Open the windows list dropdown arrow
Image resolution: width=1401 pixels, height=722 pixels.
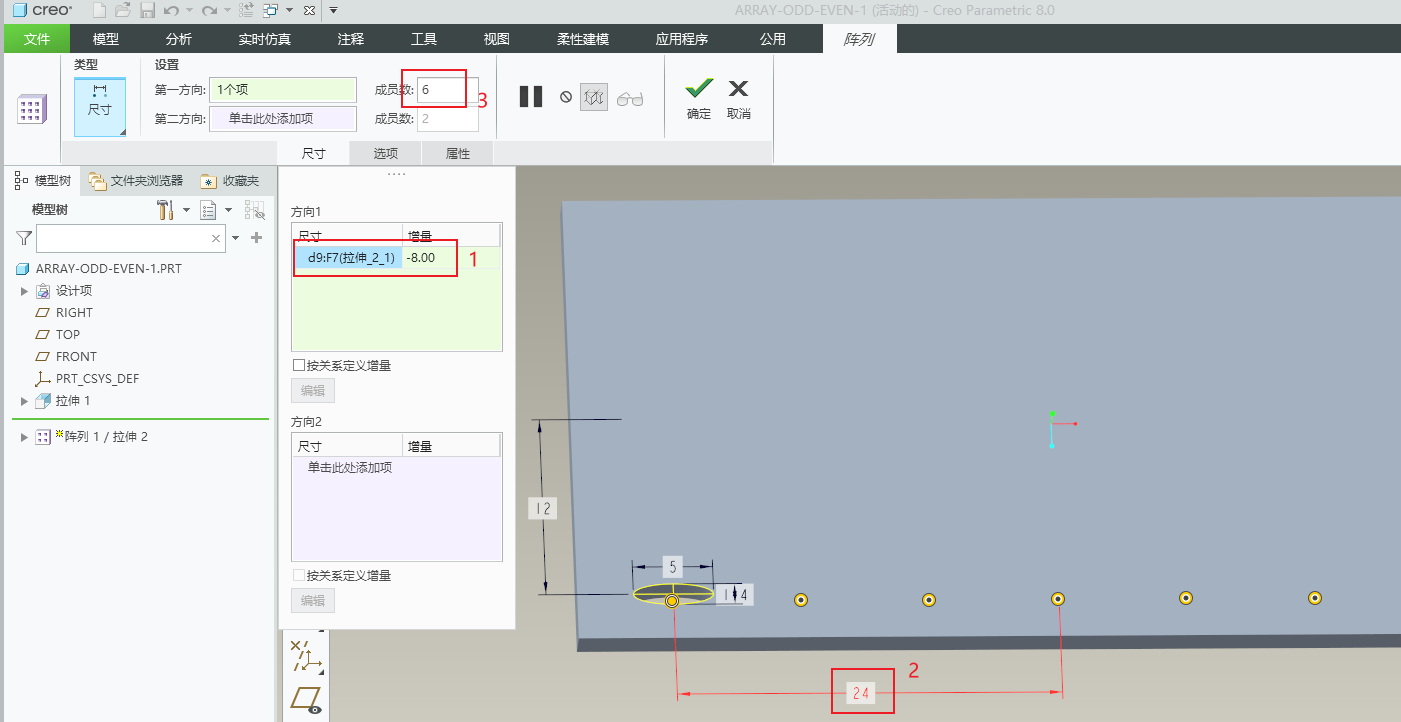[x=289, y=10]
